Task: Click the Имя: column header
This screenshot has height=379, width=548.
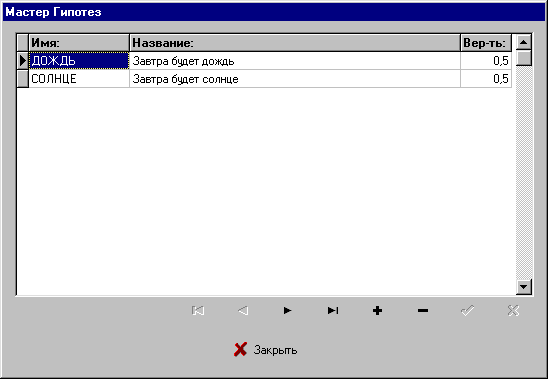Action: 79,43
